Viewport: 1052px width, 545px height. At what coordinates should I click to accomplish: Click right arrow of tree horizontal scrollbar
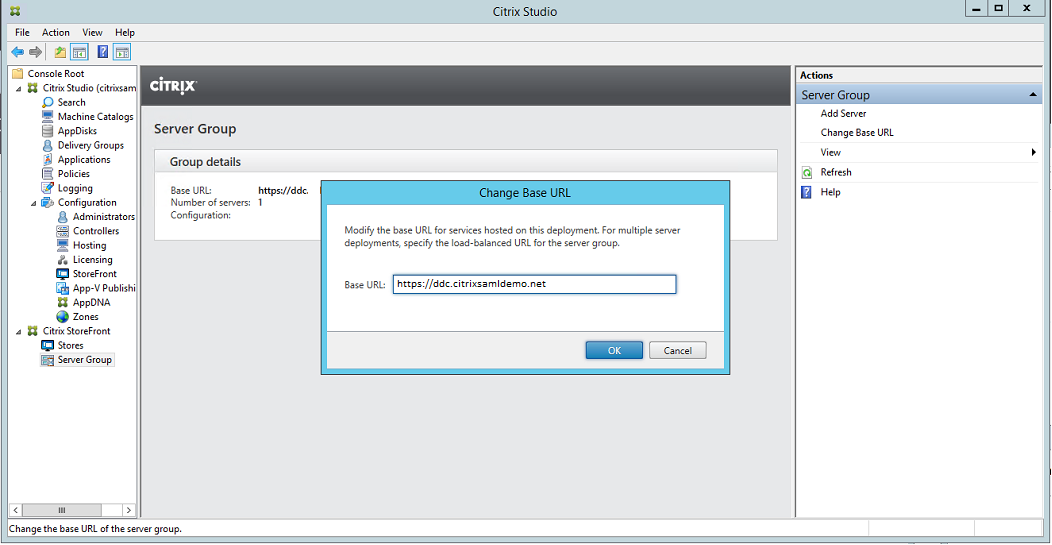click(x=128, y=509)
